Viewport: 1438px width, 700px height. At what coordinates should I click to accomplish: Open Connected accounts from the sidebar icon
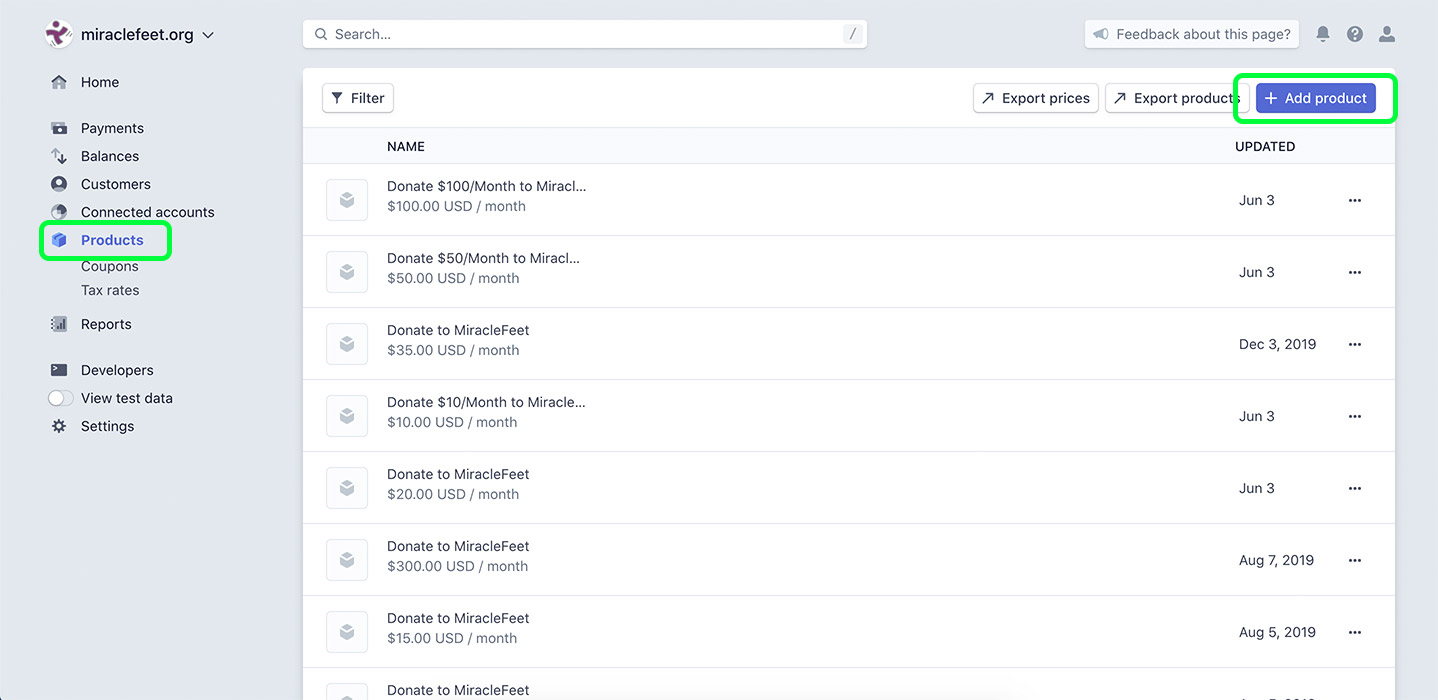click(59, 212)
